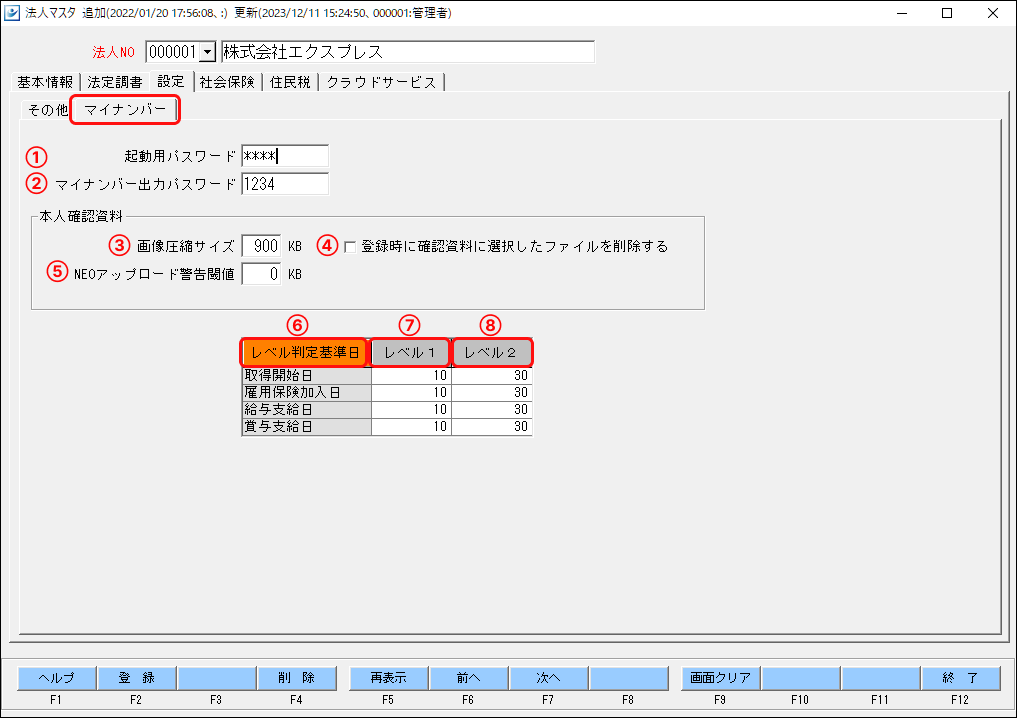Viewport: 1017px width, 718px height.
Task: Select the 賞与支給日 row label
Action: (306, 426)
